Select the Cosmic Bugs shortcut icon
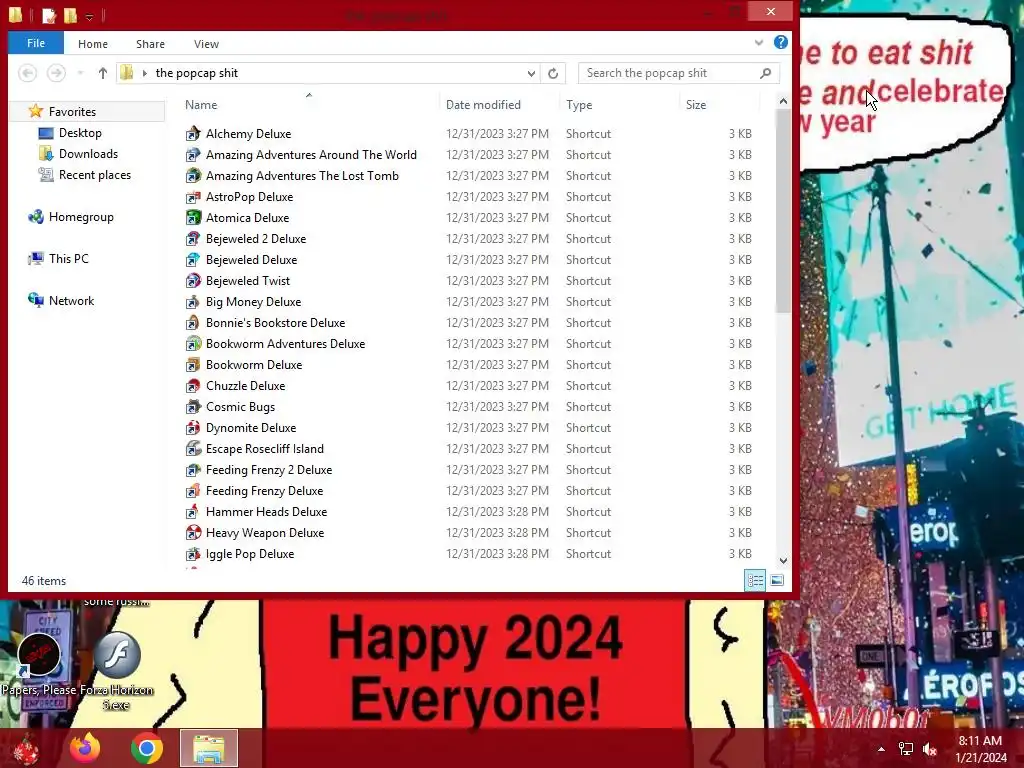The height and width of the screenshot is (768, 1024). [x=193, y=407]
